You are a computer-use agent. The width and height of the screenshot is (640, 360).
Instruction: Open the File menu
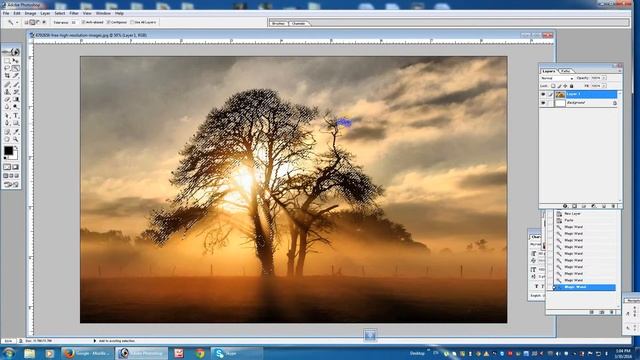pyautogui.click(x=6, y=13)
